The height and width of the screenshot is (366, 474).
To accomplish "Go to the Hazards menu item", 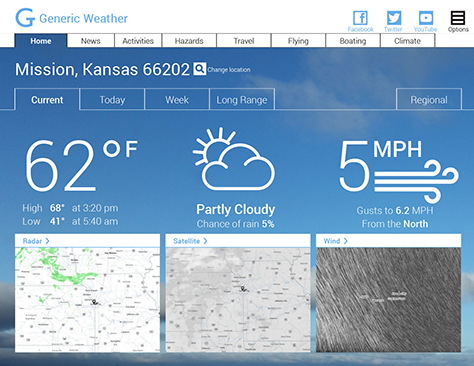I will pyautogui.click(x=189, y=41).
